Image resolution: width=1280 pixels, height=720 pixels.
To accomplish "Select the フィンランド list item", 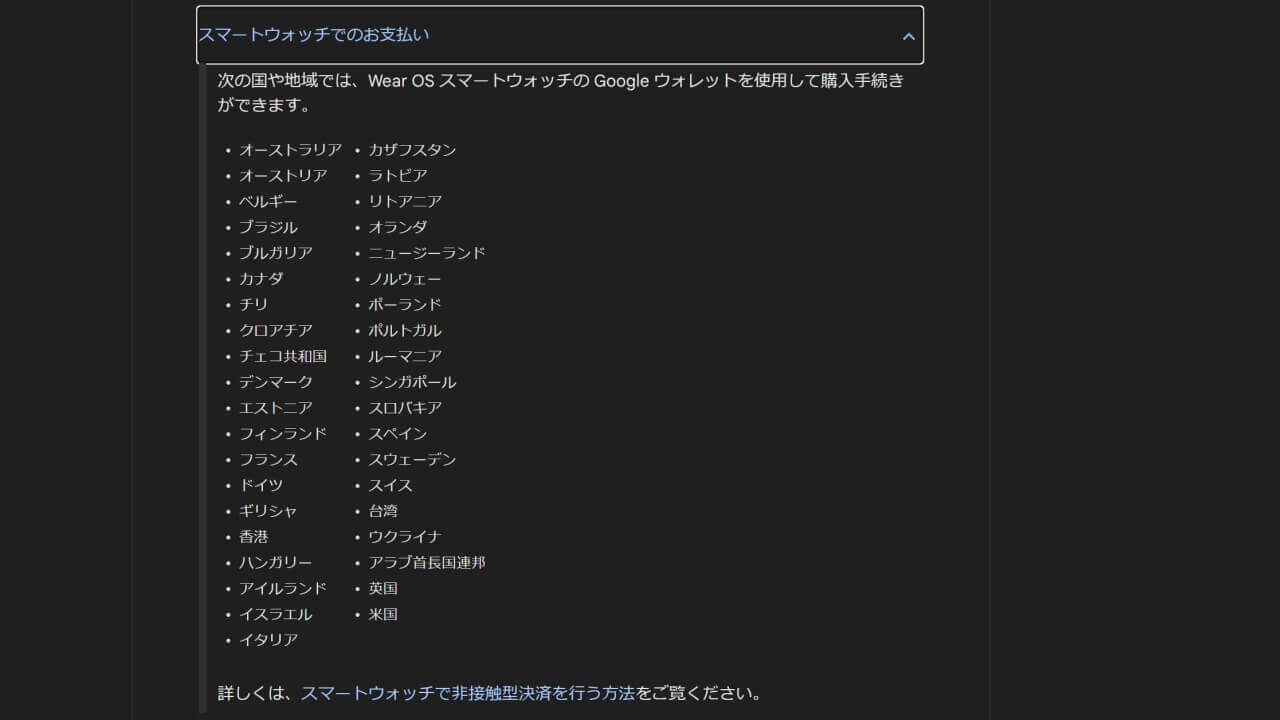I will 282,434.
